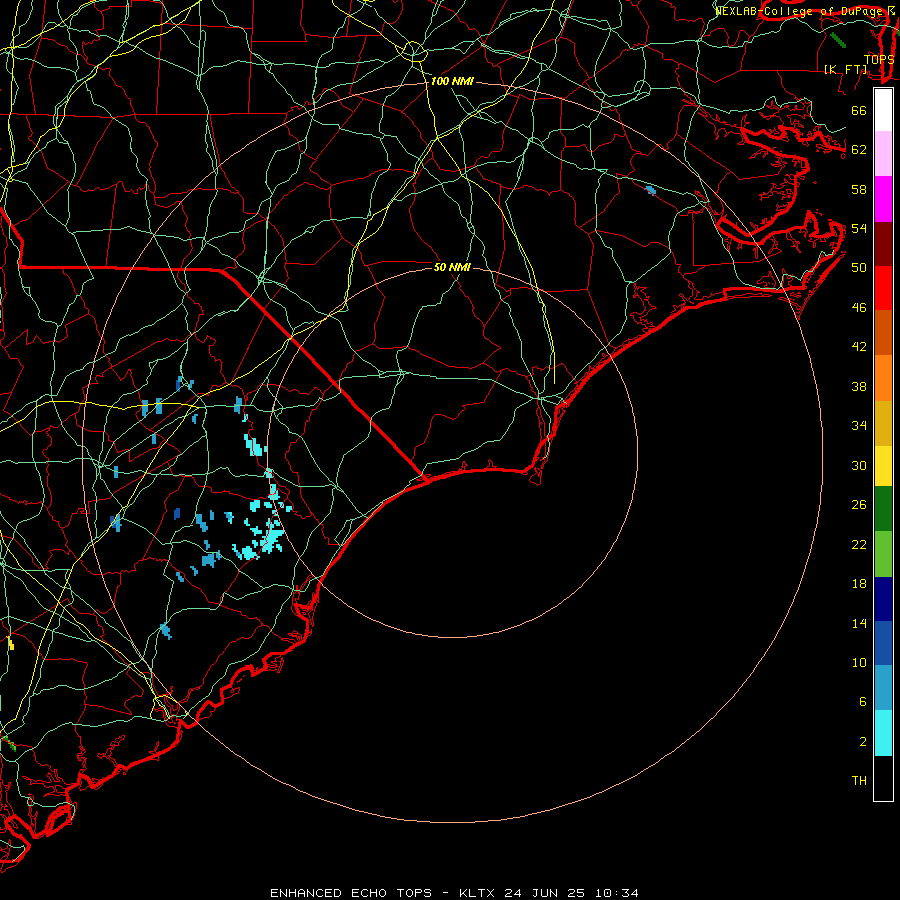Click the medium blue legend swatch
Screen dimensions: 900x900
point(883,643)
